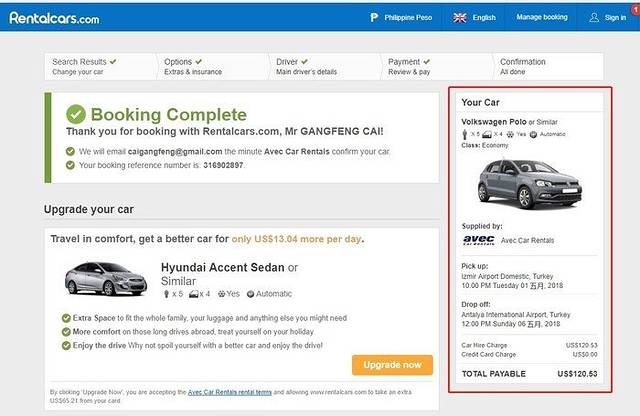Image resolution: width=640 pixels, height=416 pixels.
Task: Click the Philippine Peso currency icon
Action: [374, 17]
